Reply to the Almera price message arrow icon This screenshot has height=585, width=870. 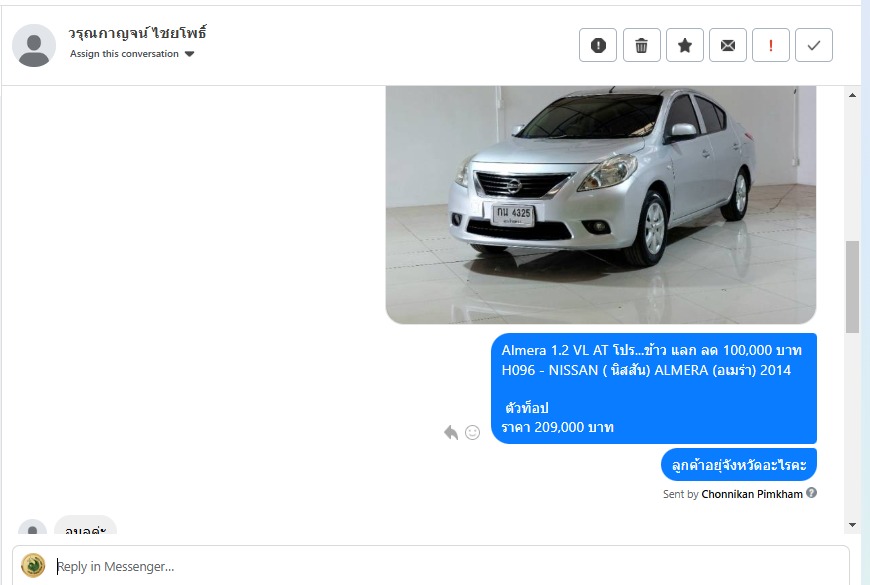tap(451, 432)
